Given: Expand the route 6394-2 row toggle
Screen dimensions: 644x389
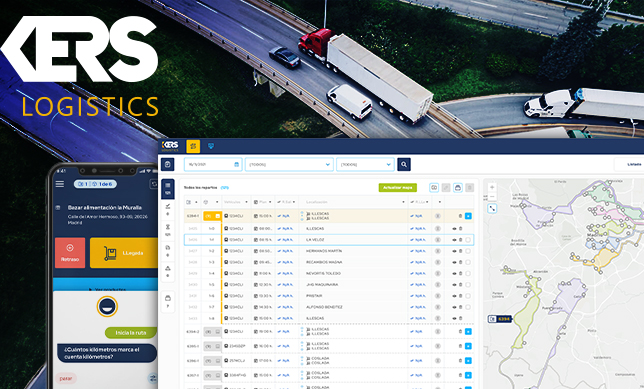Looking at the screenshot, I should tap(212, 331).
